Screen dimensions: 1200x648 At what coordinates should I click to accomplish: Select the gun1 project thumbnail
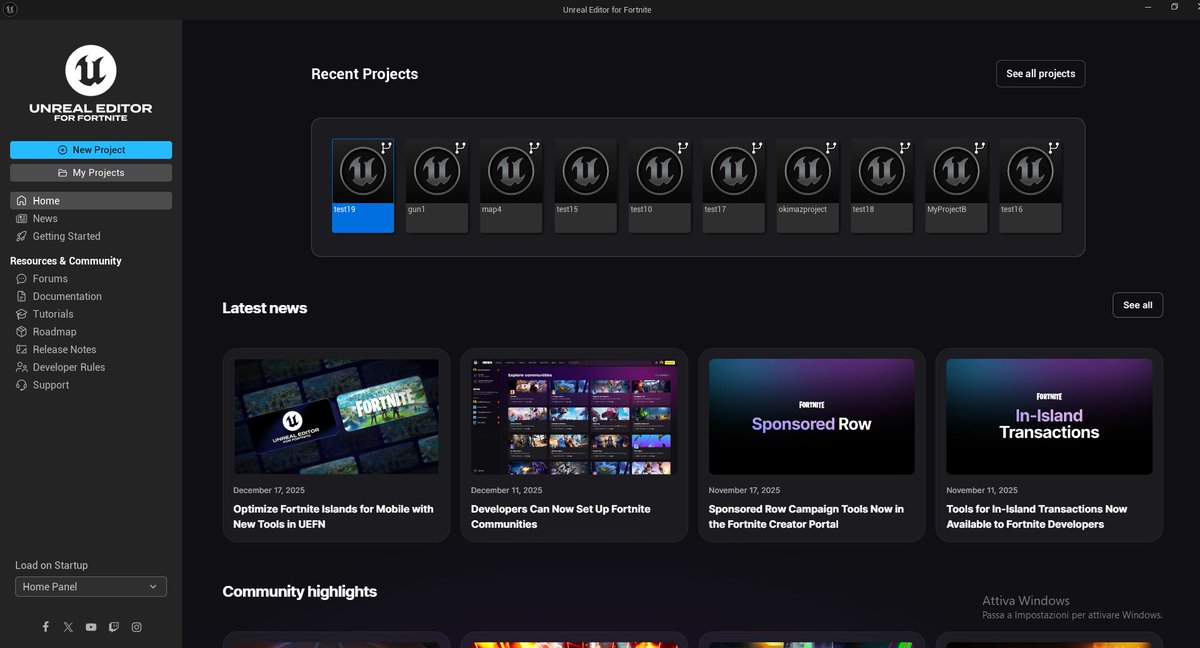437,186
